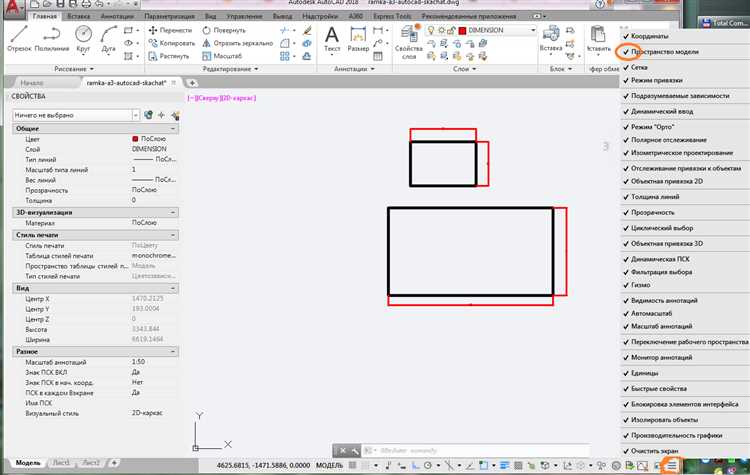Toggle grid display icon in status bar
This screenshot has height=475, width=750.
click(x=353, y=465)
